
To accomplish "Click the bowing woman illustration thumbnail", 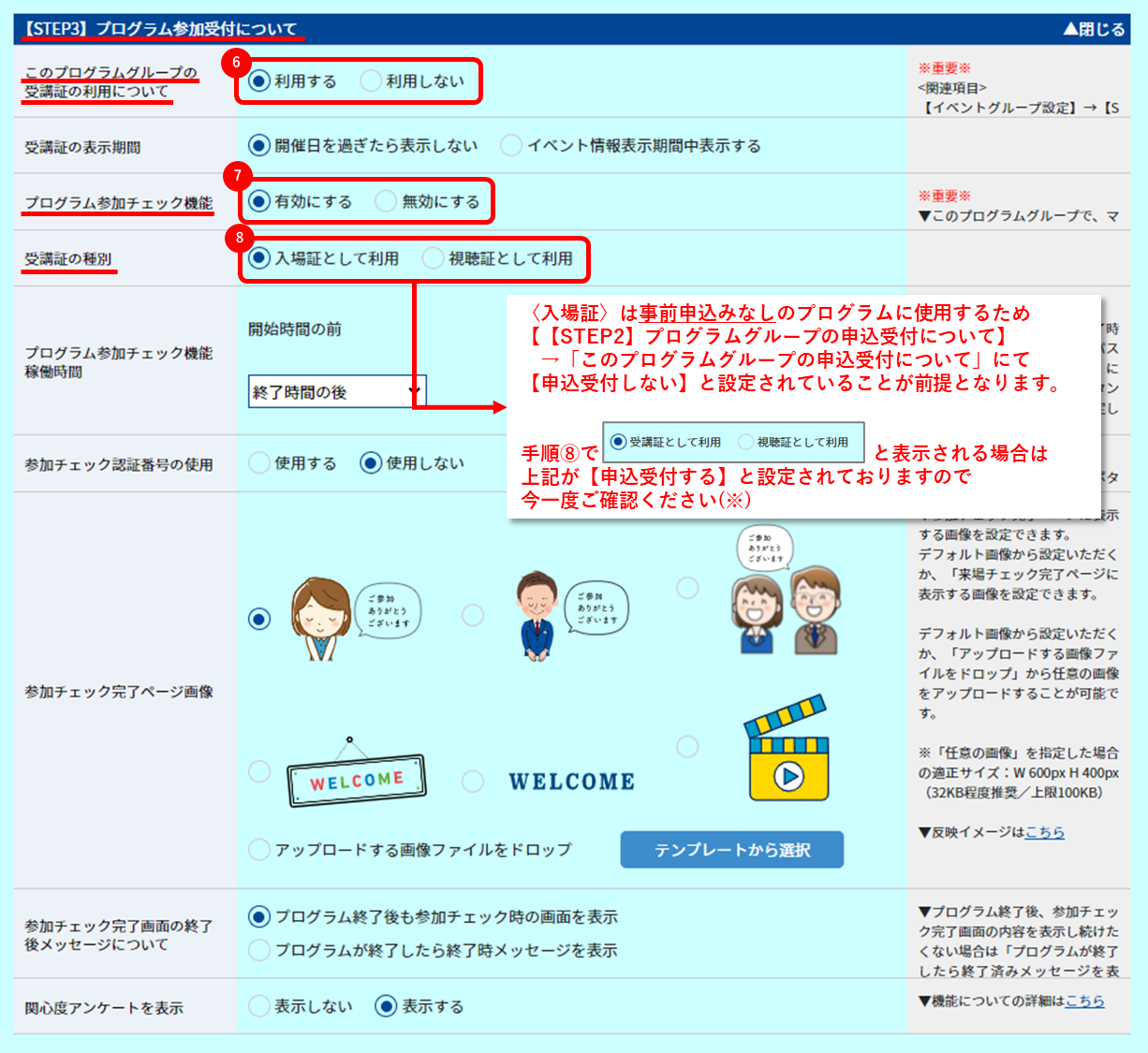I will [x=356, y=618].
